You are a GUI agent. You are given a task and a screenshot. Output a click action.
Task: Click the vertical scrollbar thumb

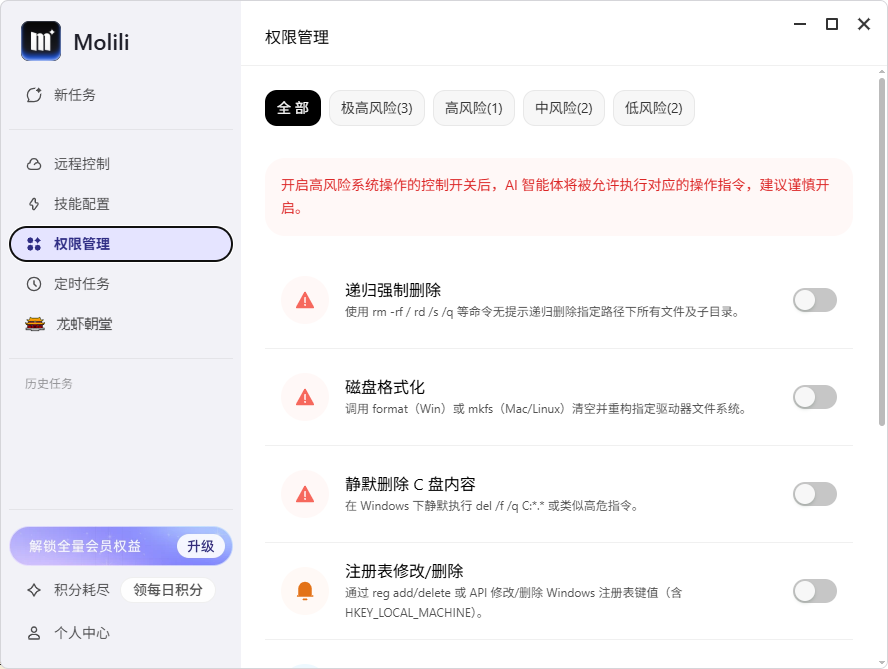[882, 252]
